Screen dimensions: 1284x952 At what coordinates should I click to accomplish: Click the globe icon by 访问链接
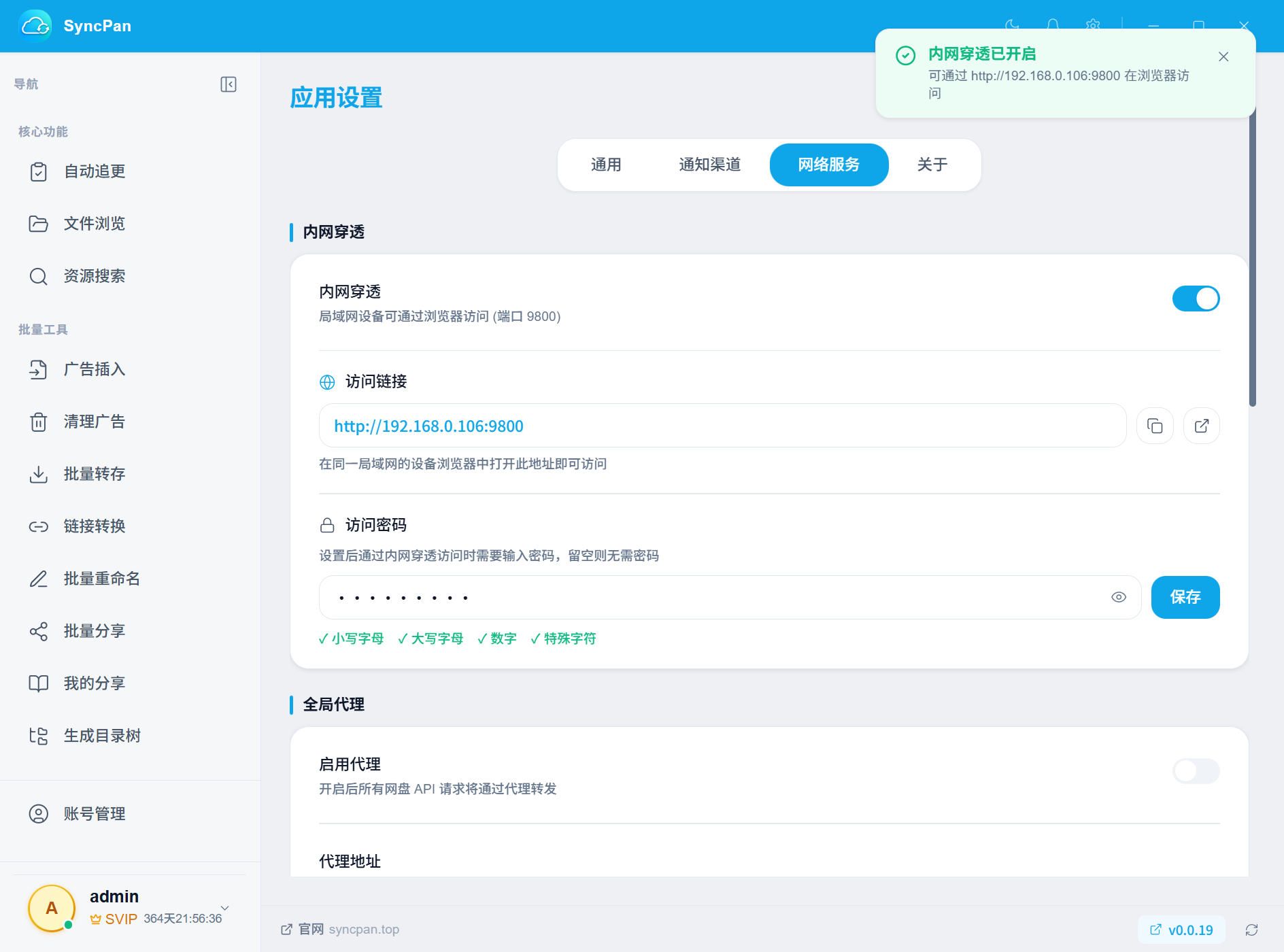[x=327, y=382]
